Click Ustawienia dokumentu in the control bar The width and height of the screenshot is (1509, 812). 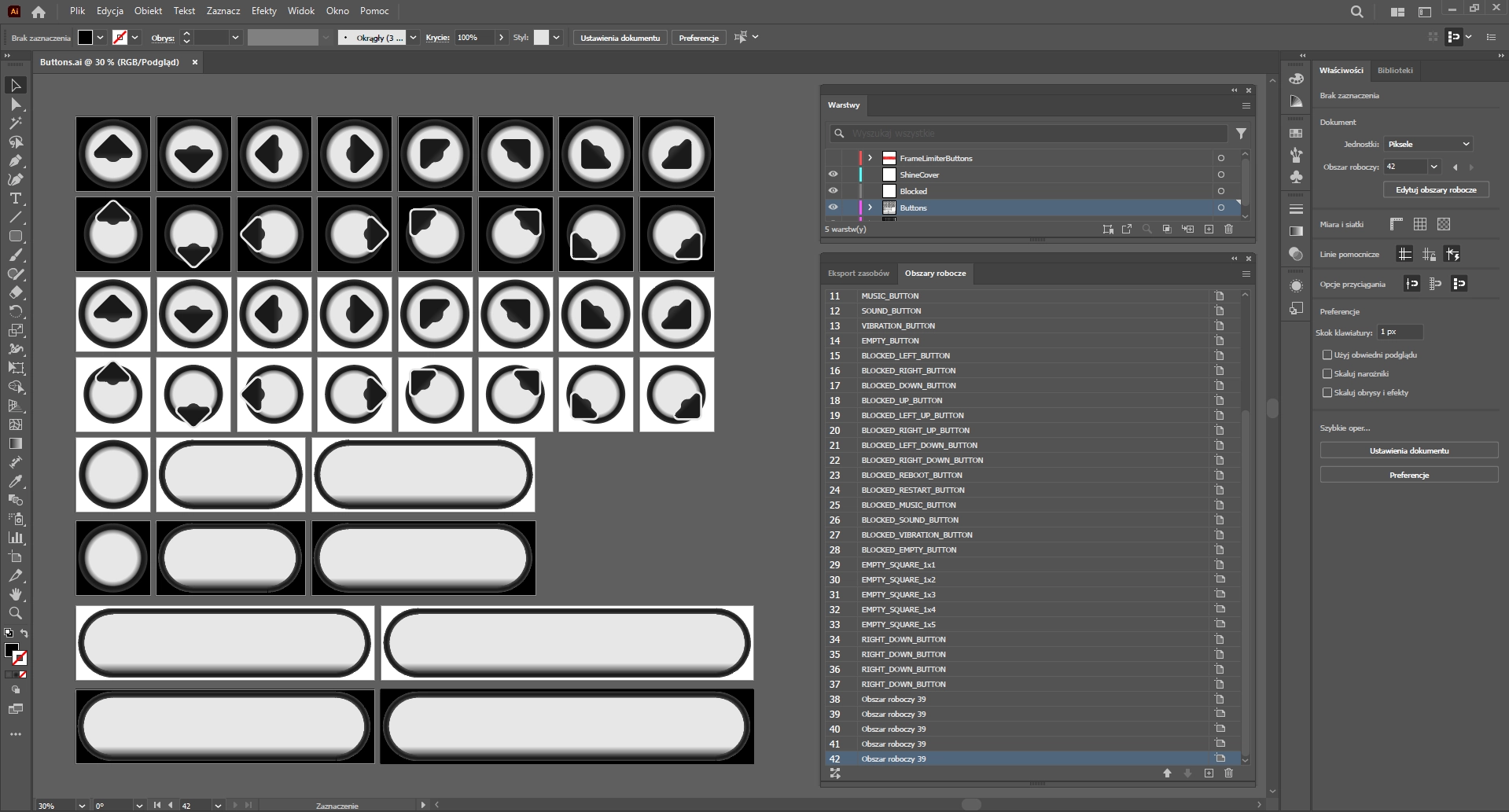tap(620, 38)
